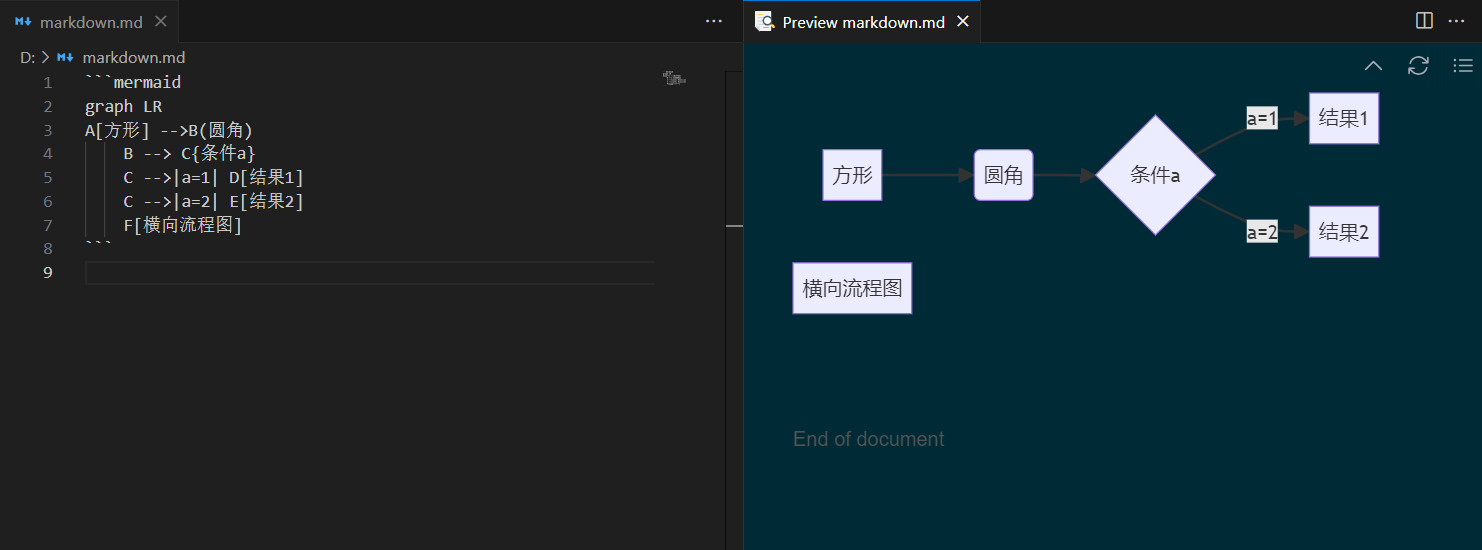Click the D: breadcrumb path segment
Screen dimensions: 1482x550
tap(27, 58)
